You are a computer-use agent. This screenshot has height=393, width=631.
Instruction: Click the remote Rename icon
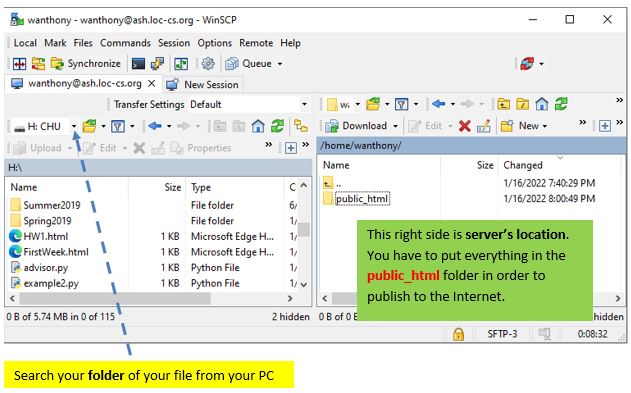point(484,126)
